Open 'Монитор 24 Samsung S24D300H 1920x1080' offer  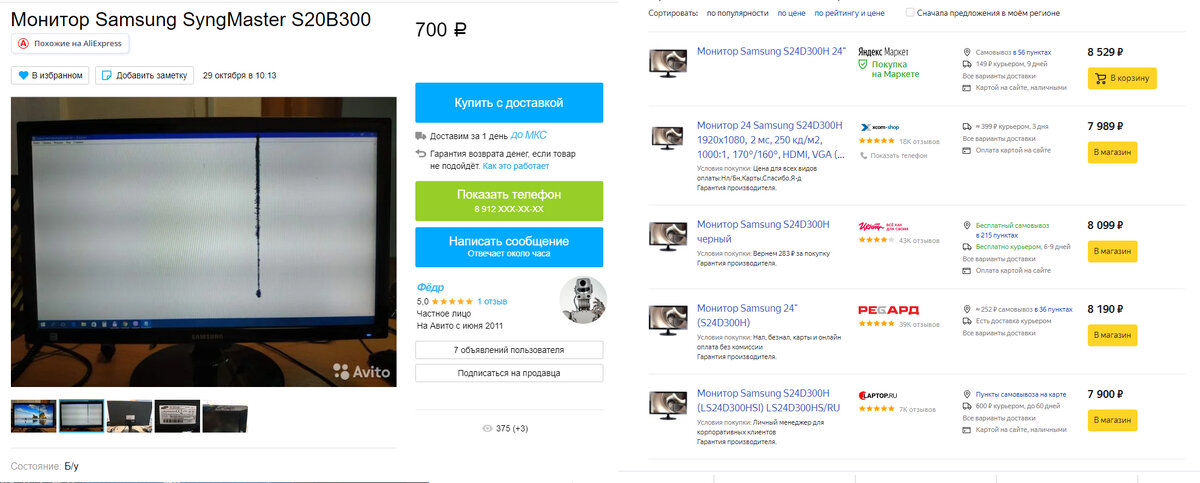point(770,140)
